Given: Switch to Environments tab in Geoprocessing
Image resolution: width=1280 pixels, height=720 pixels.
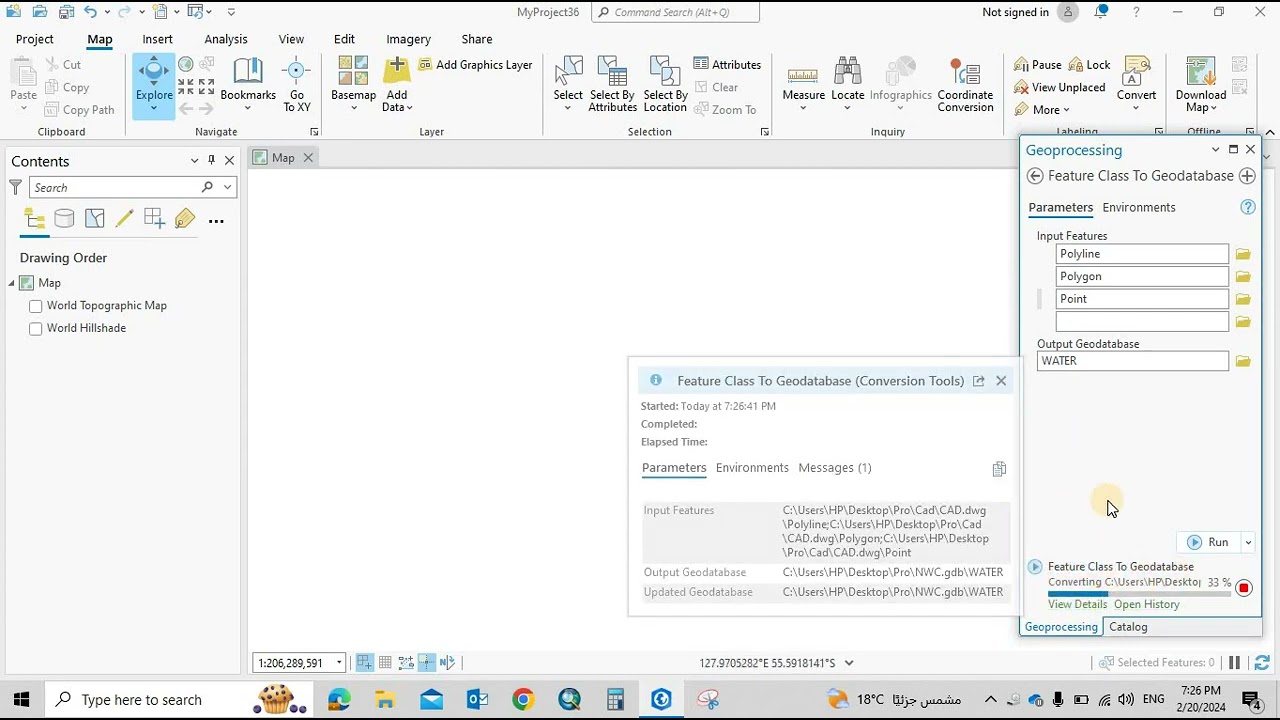Looking at the screenshot, I should (1139, 207).
